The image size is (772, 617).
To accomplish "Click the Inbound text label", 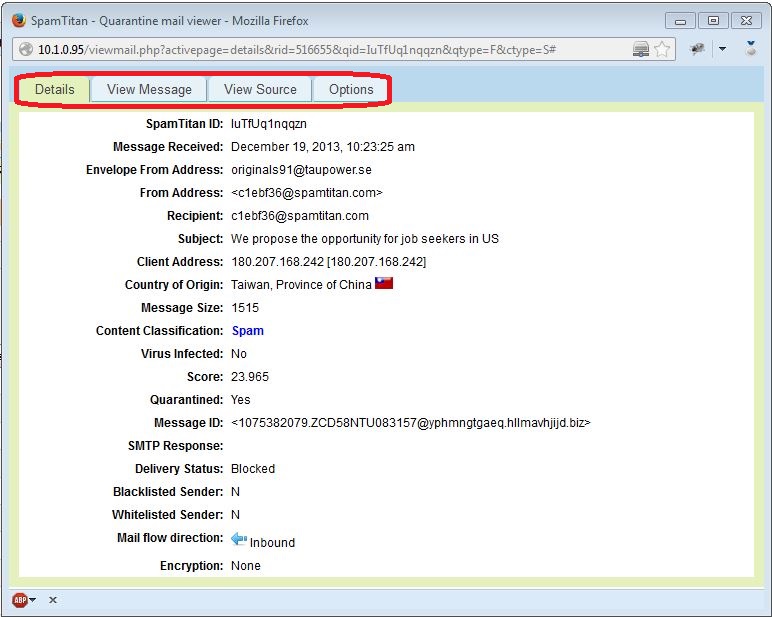I will tap(272, 543).
